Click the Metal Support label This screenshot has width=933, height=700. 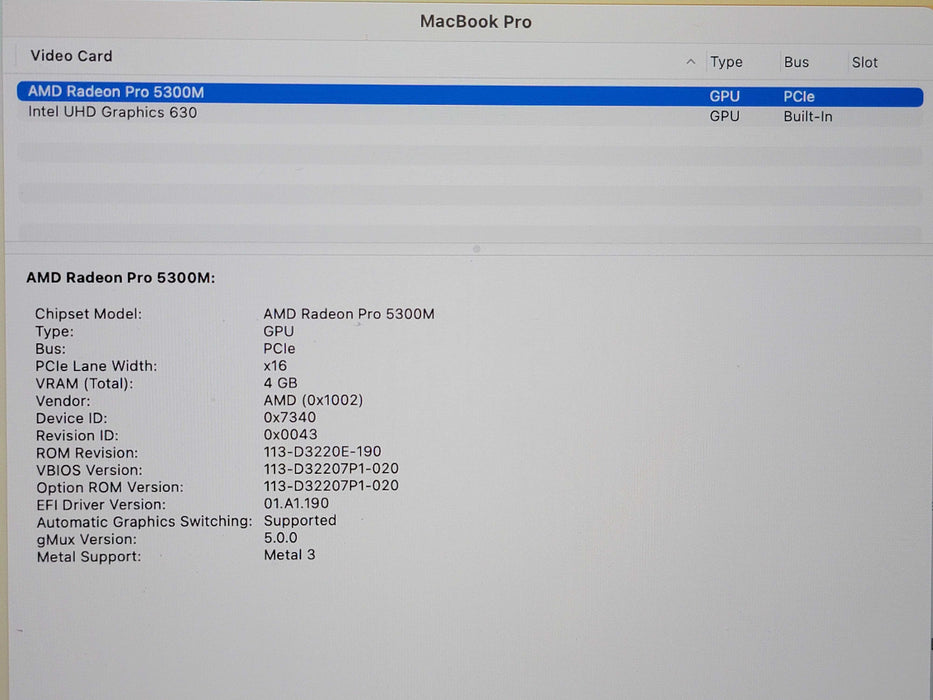89,557
